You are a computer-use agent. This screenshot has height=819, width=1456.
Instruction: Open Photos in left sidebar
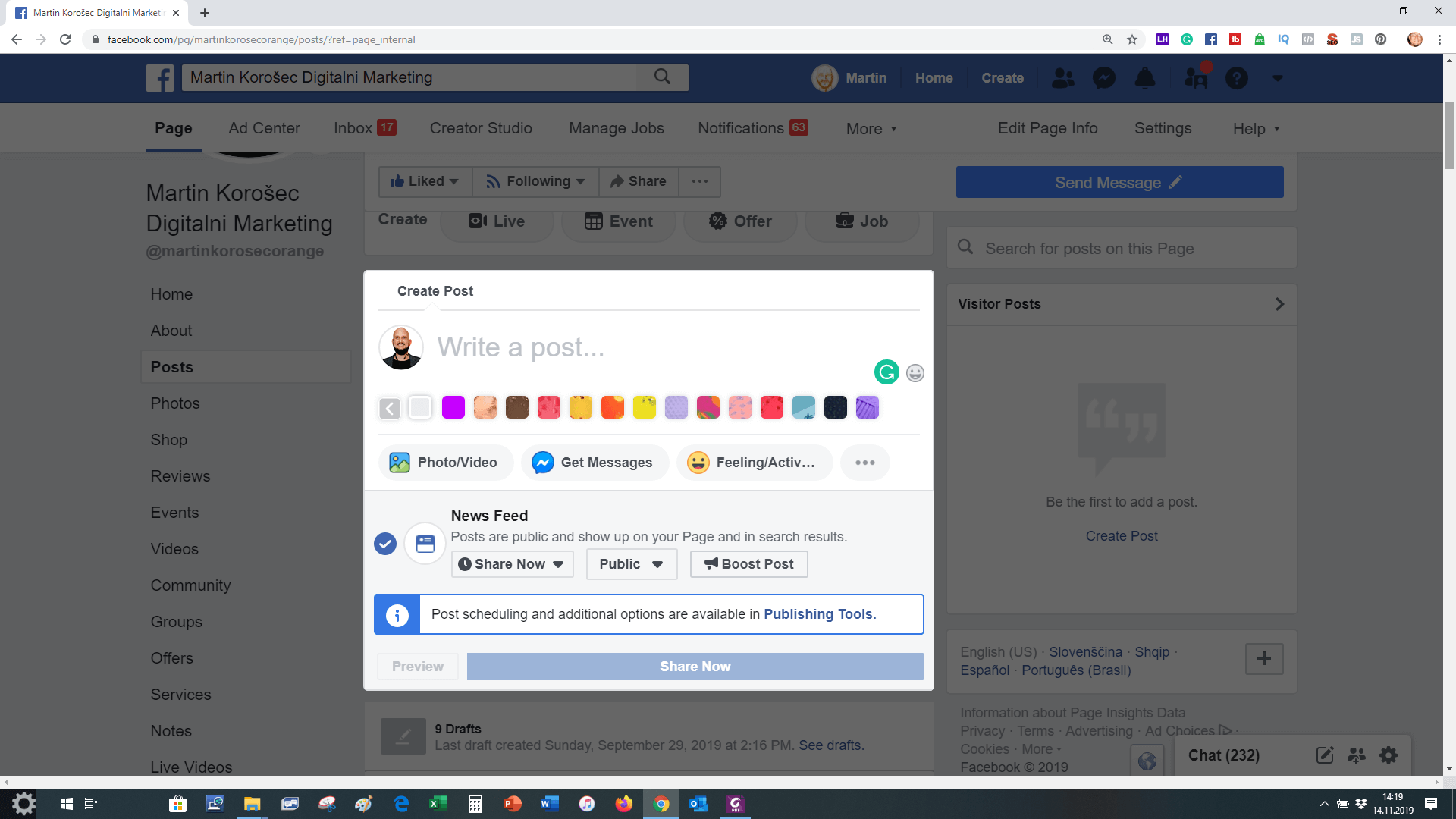pyautogui.click(x=175, y=403)
